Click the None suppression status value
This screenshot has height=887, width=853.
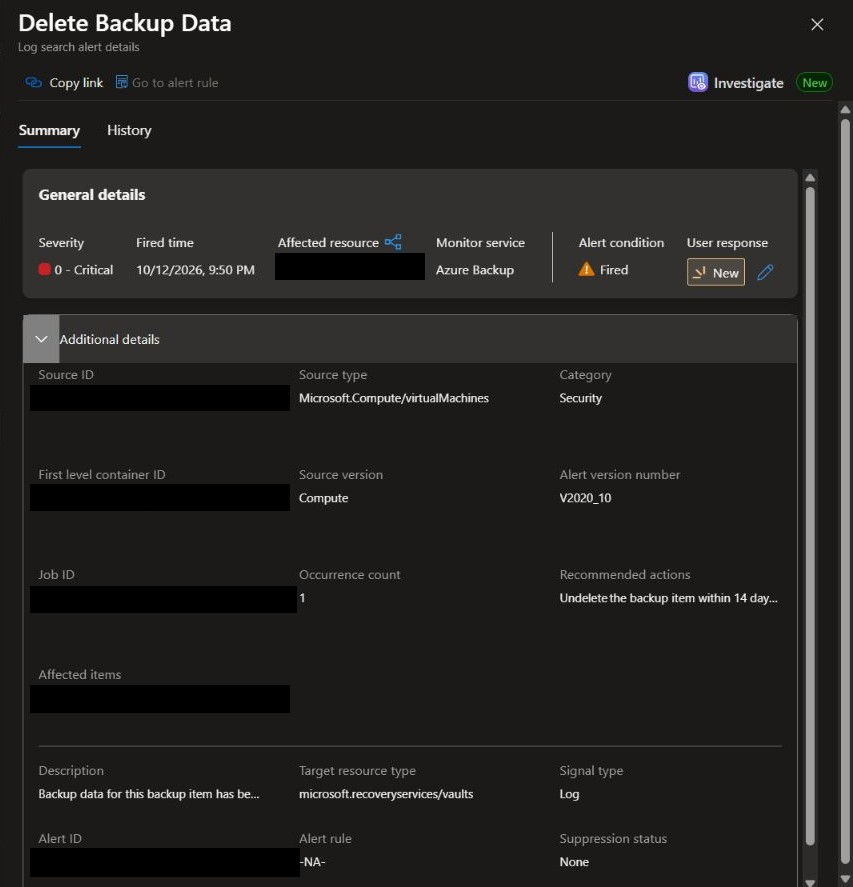point(574,862)
